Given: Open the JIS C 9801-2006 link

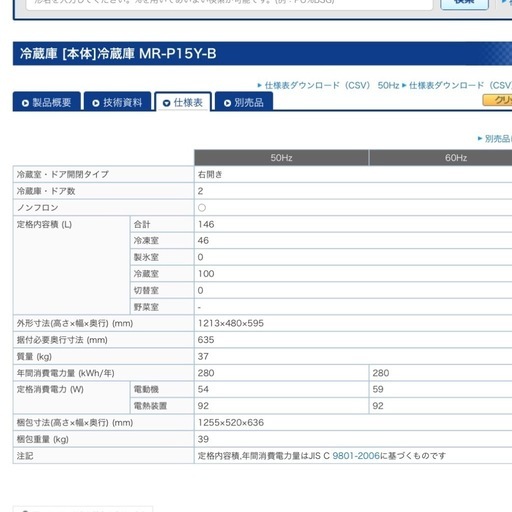Looking at the screenshot, I should tap(356, 456).
